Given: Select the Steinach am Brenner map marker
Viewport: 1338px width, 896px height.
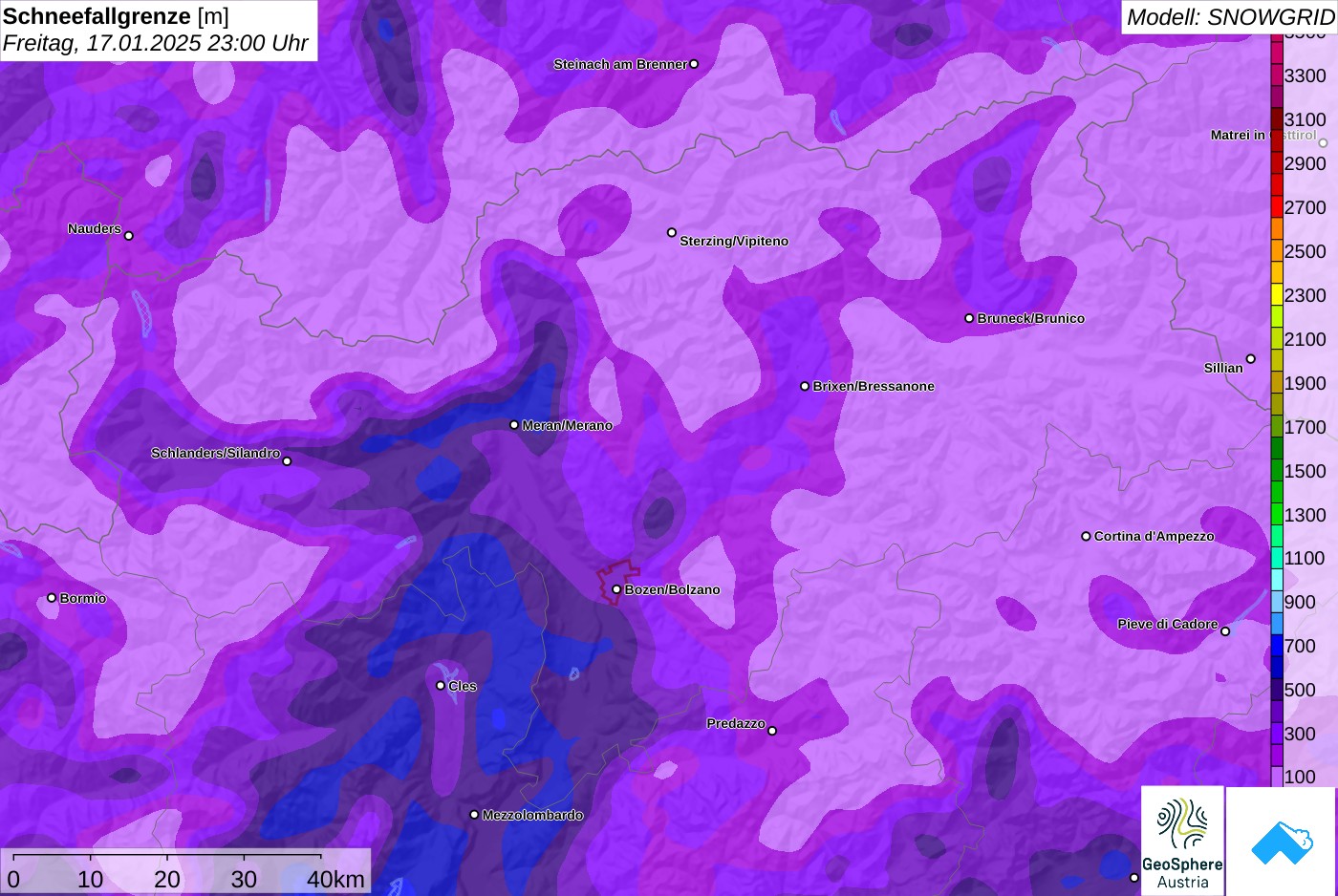Looking at the screenshot, I should (x=694, y=64).
